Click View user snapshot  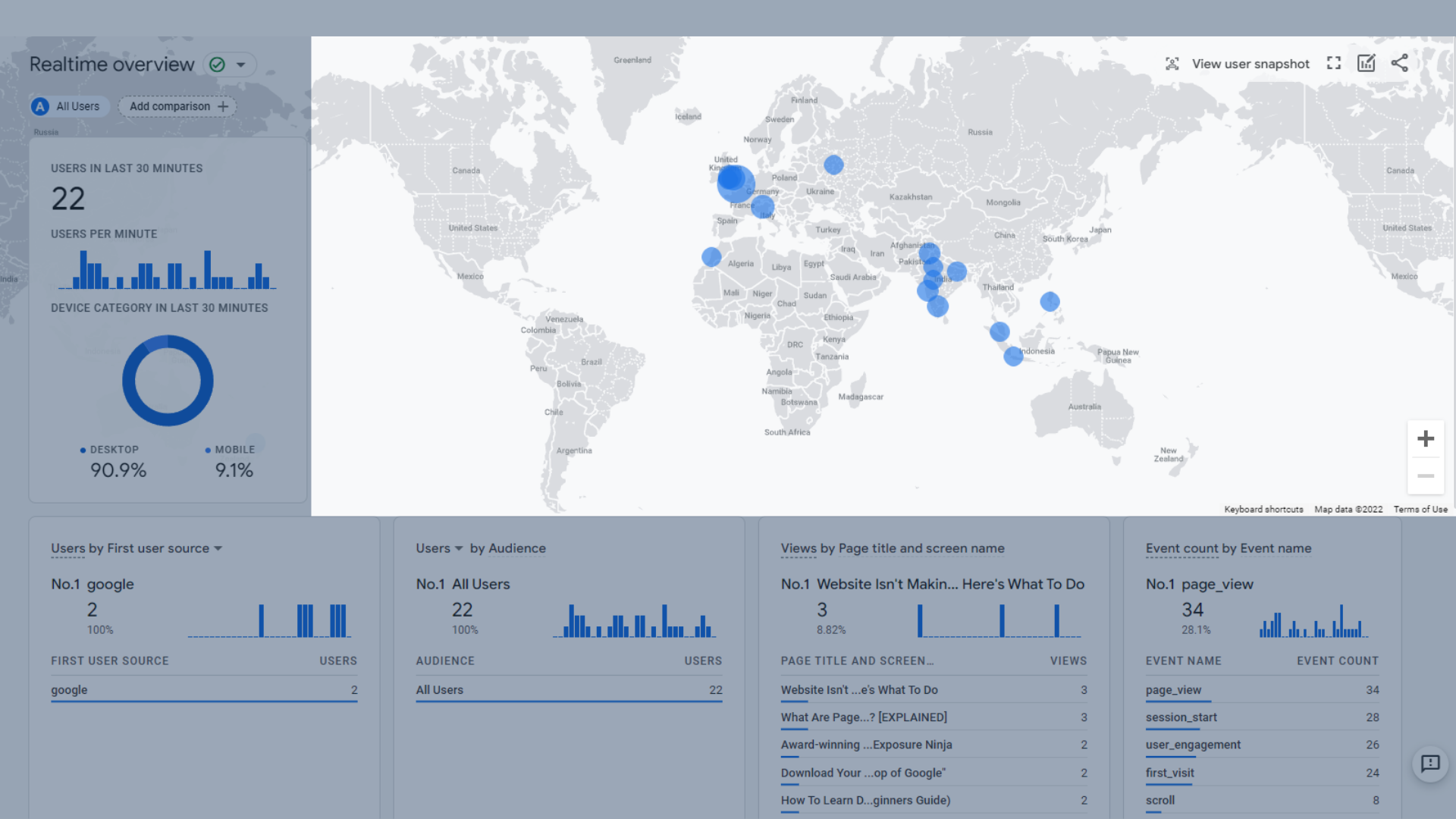pos(1250,64)
